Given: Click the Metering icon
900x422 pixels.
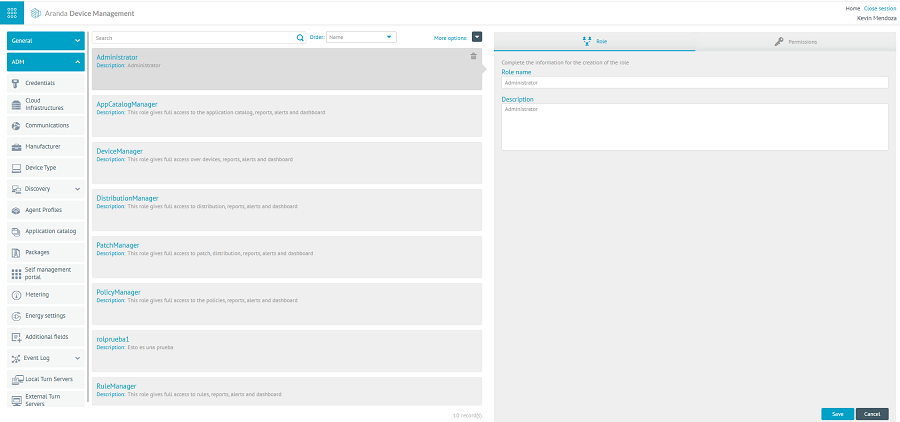Looking at the screenshot, I should point(16,295).
